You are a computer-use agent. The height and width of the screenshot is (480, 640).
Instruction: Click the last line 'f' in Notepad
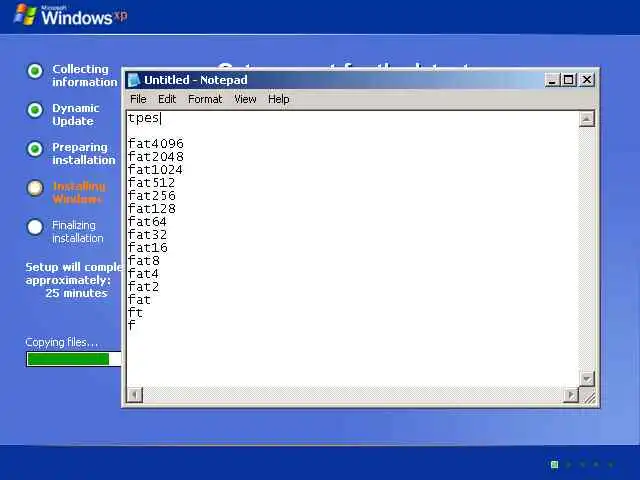click(x=131, y=326)
